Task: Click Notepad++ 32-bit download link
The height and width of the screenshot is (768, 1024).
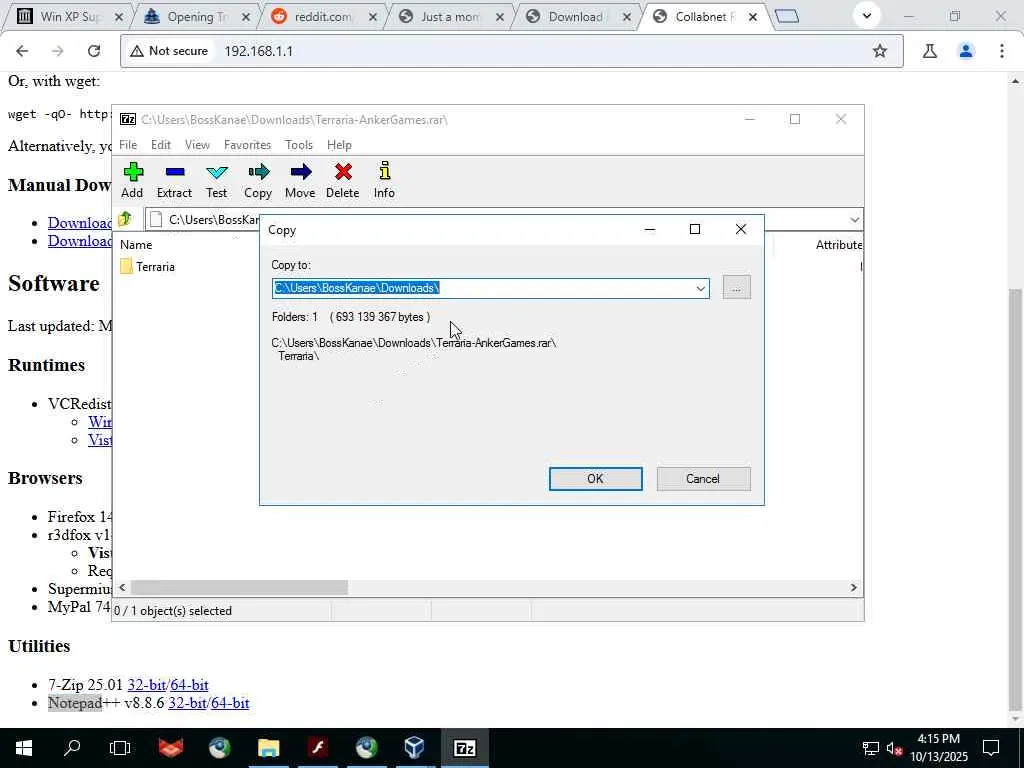Action: point(187,703)
